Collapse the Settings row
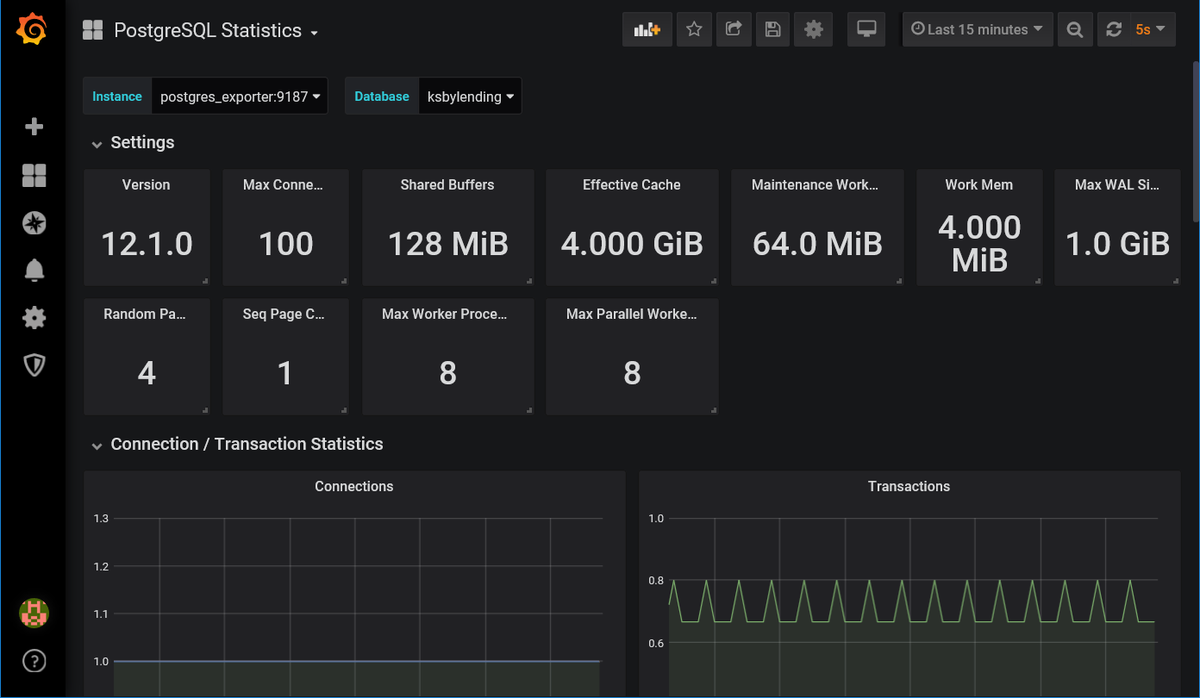Viewport: 1200px width, 698px height. (x=133, y=143)
